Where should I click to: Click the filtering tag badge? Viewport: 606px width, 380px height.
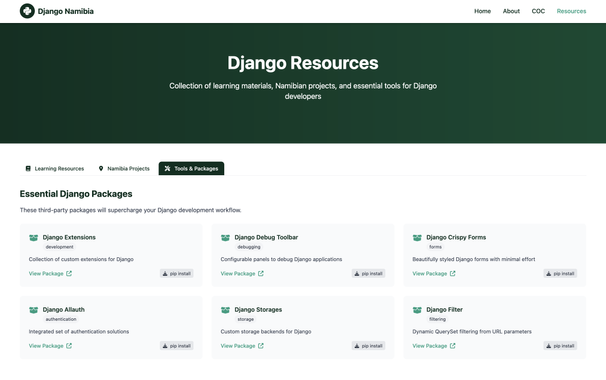coord(437,319)
